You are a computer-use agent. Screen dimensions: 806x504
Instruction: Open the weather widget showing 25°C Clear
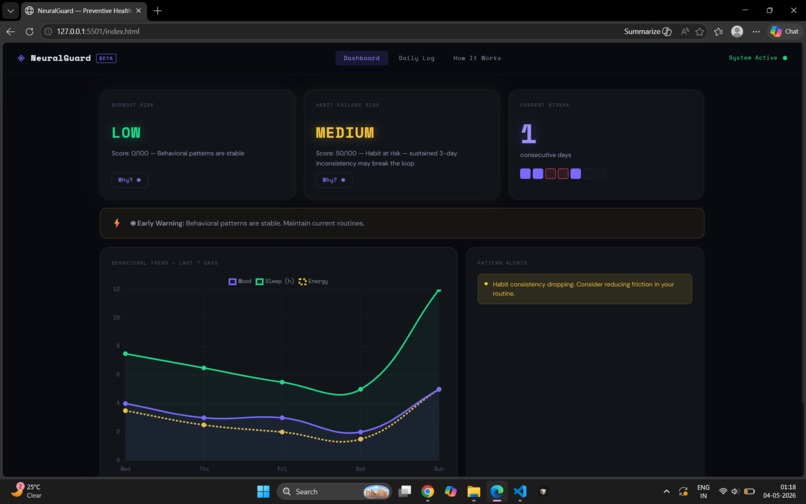(26, 491)
